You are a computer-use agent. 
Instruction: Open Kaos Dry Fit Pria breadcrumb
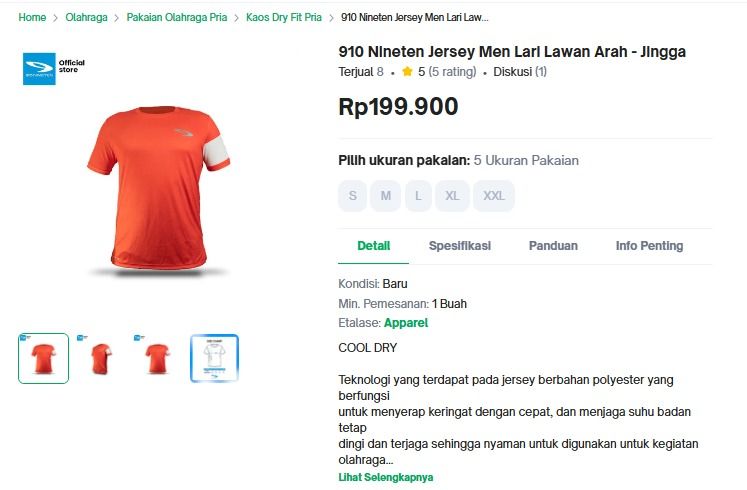coord(284,18)
